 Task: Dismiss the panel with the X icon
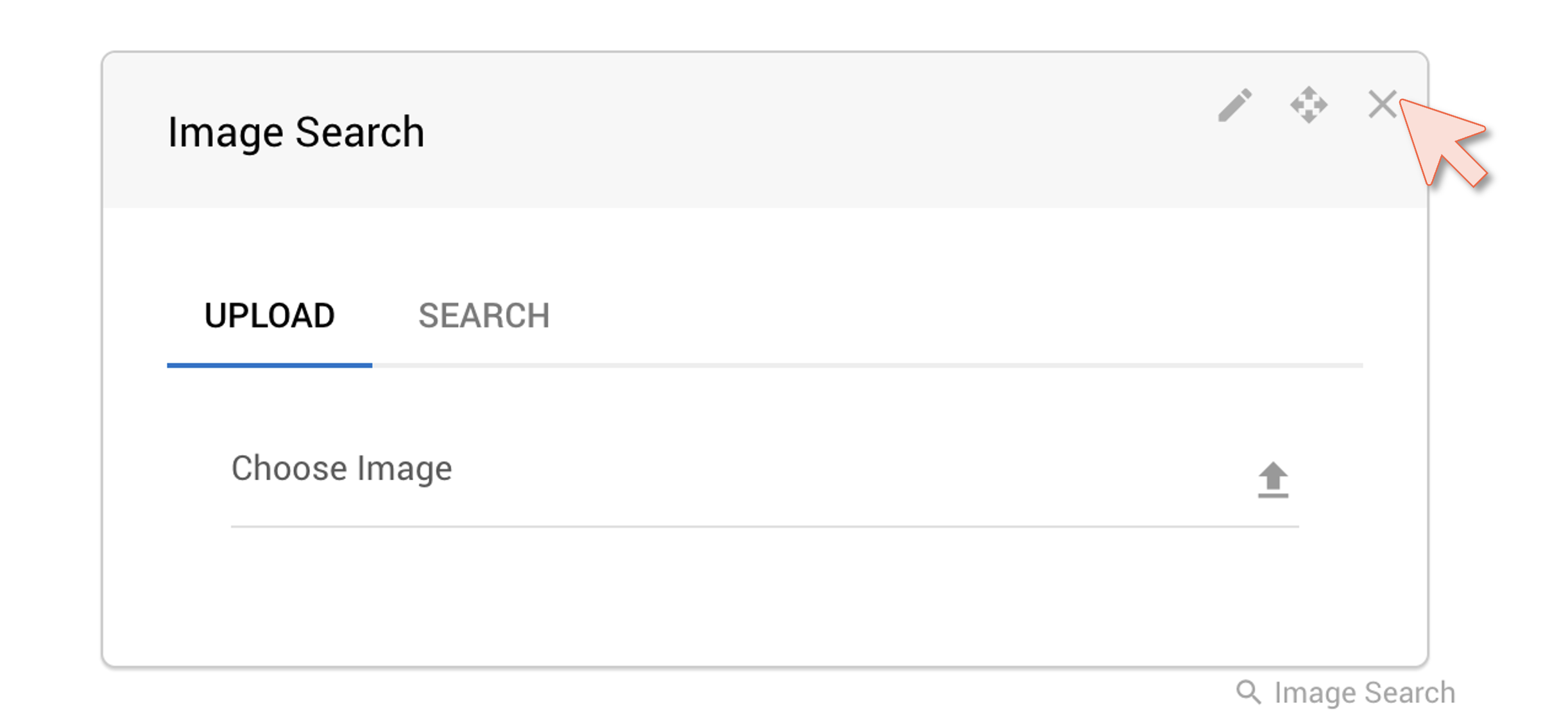click(1383, 105)
